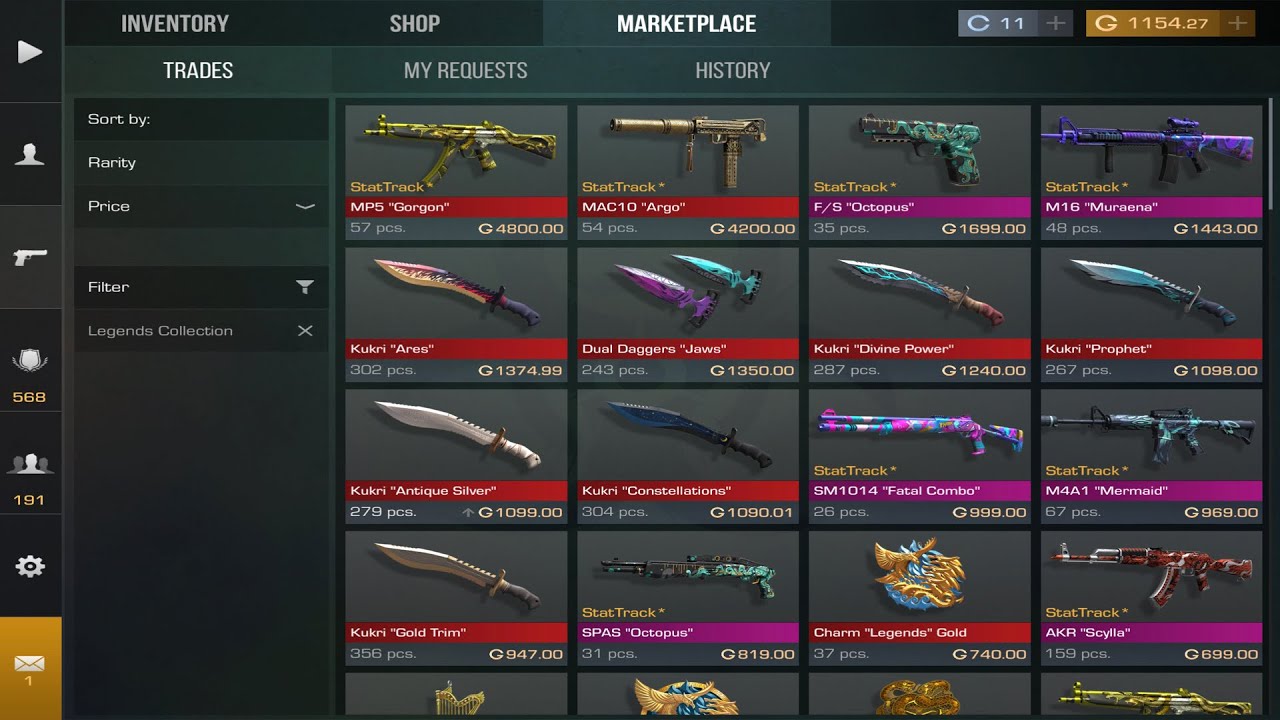Screen dimensions: 1280x720
Task: Open the shield rank badge icon
Action: [29, 361]
